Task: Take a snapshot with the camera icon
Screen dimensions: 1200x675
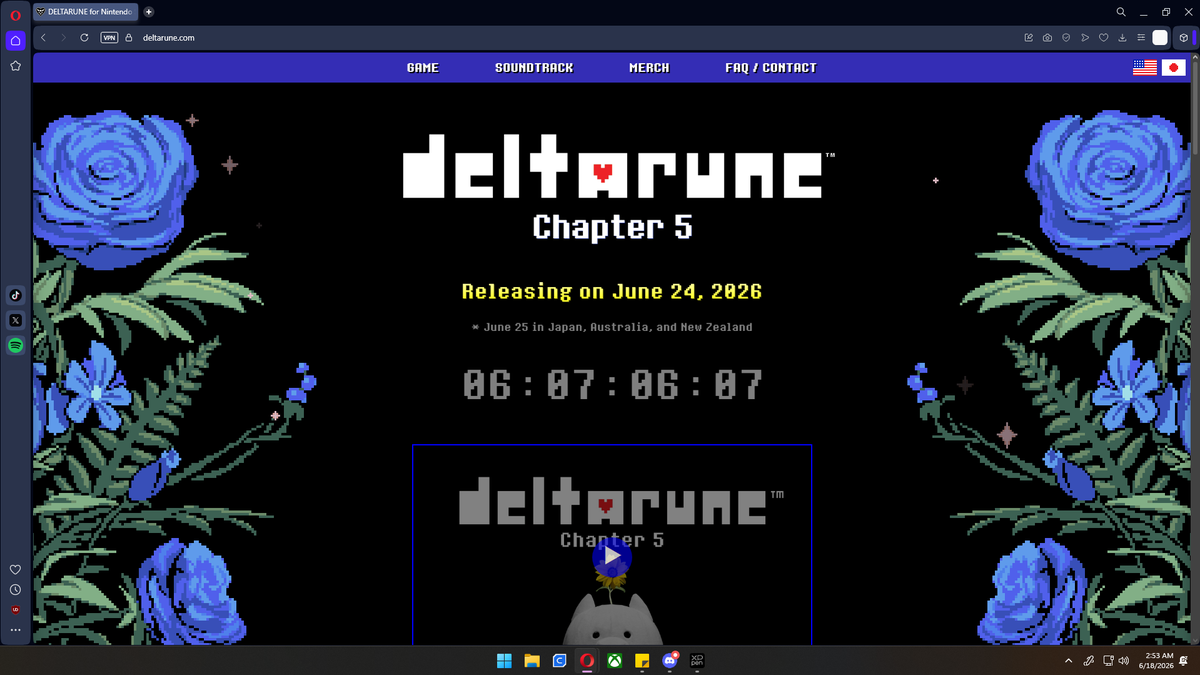Action: (x=1047, y=38)
